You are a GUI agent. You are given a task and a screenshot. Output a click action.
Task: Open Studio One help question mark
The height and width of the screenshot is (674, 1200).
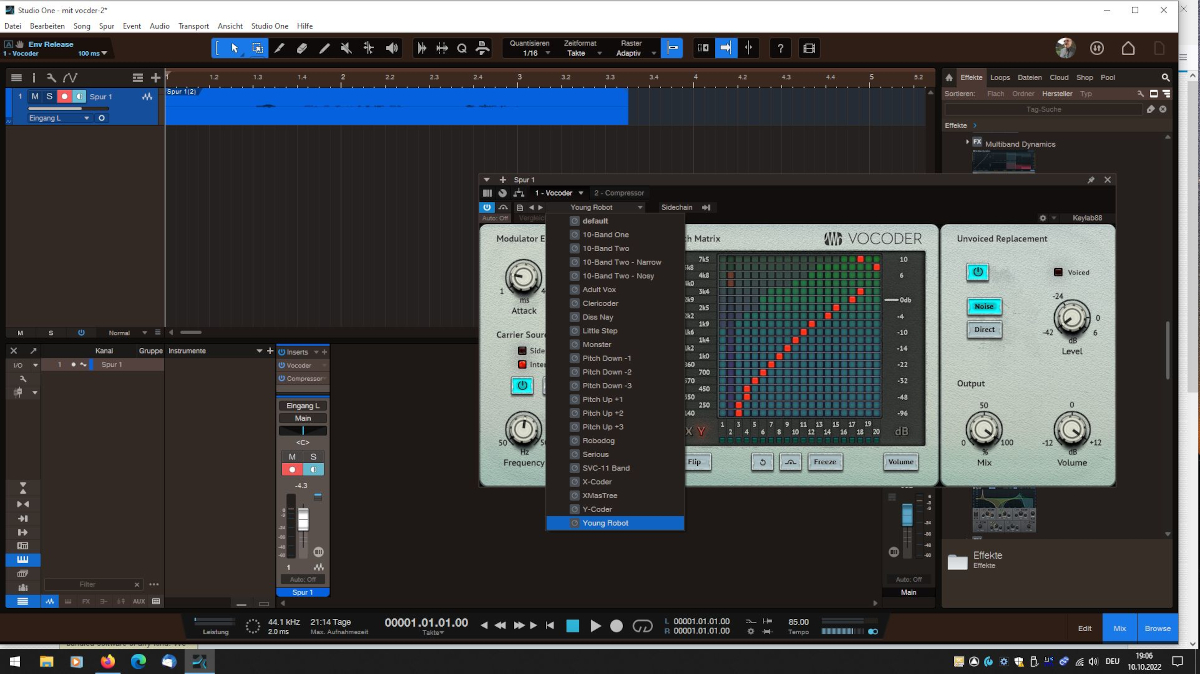(x=781, y=48)
